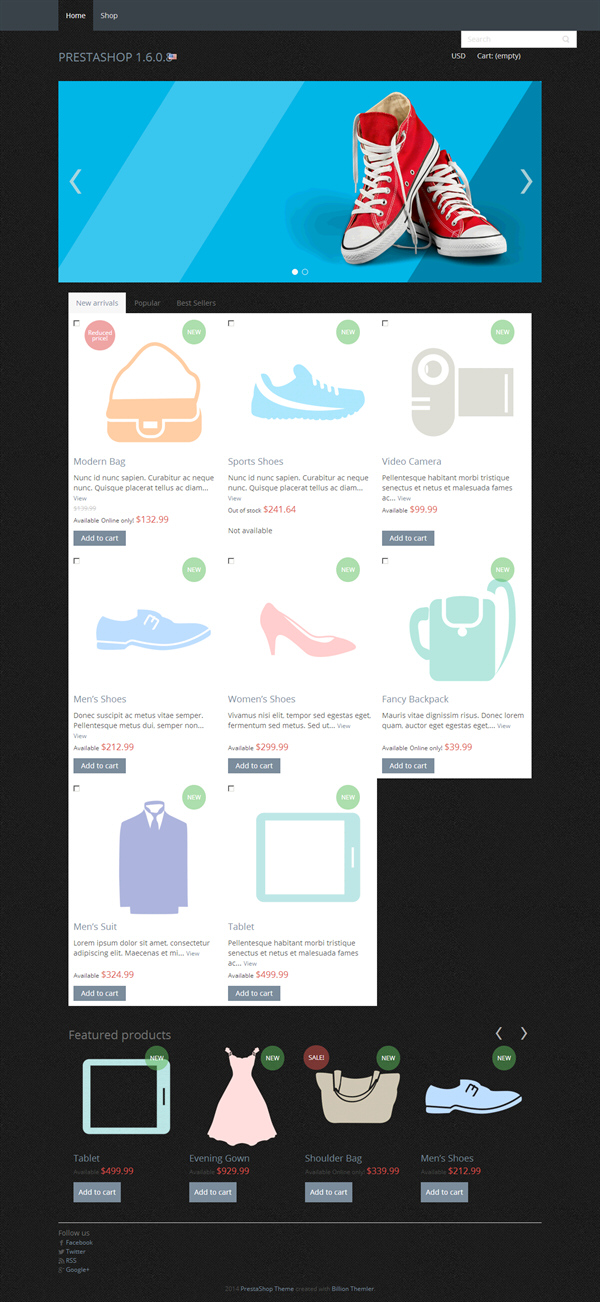
Task: Open the Shop menu item
Action: click(x=109, y=16)
